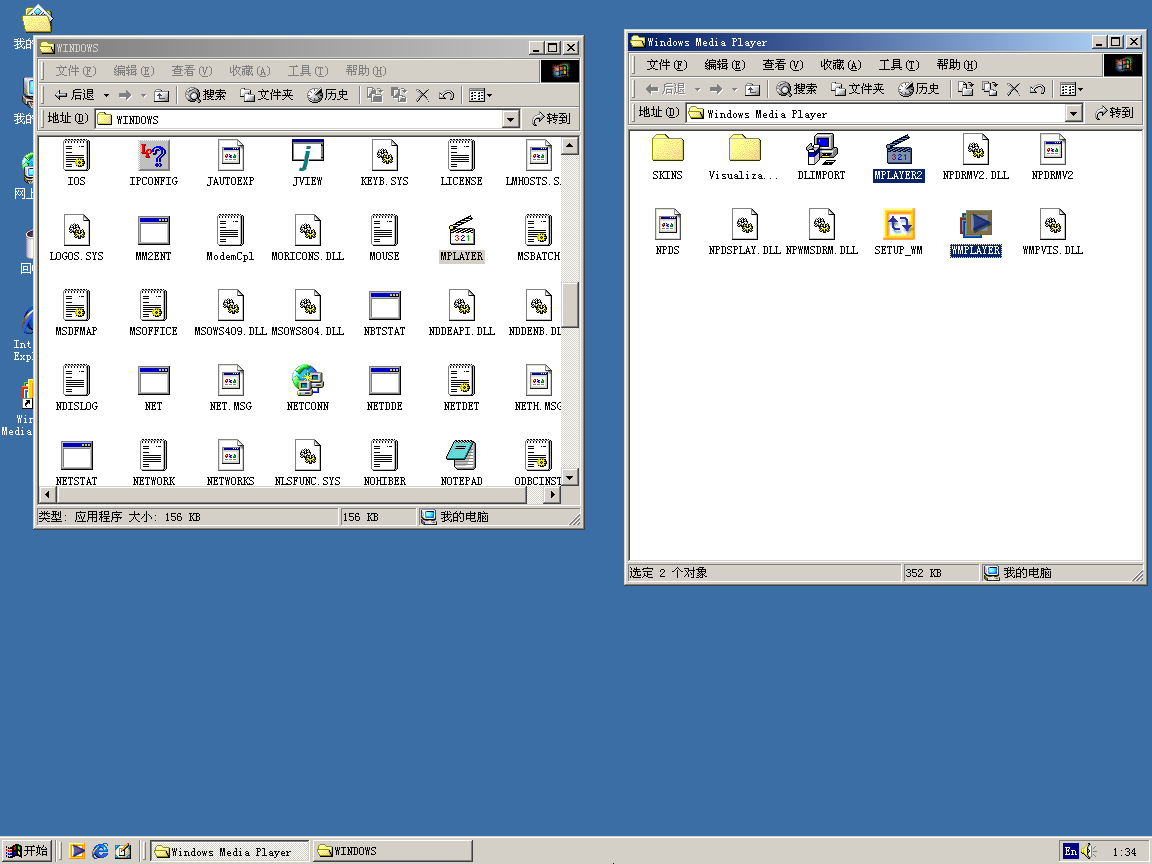Launch WMPLAYER in the Media Player folder

coord(975,232)
